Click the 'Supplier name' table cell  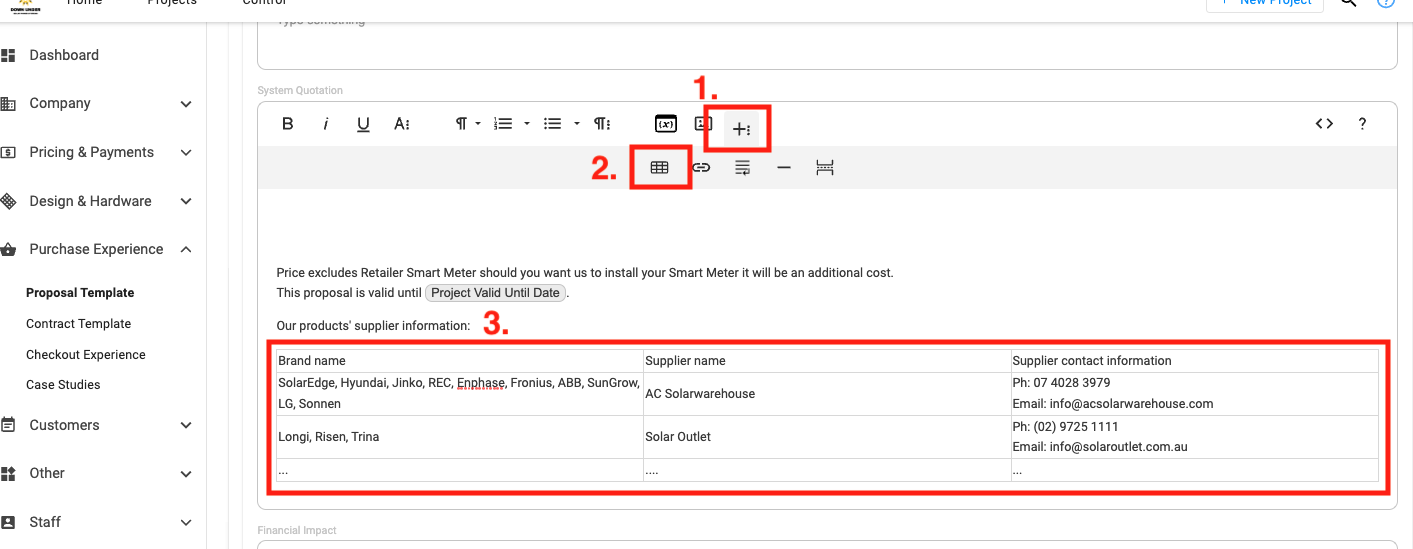(827, 361)
